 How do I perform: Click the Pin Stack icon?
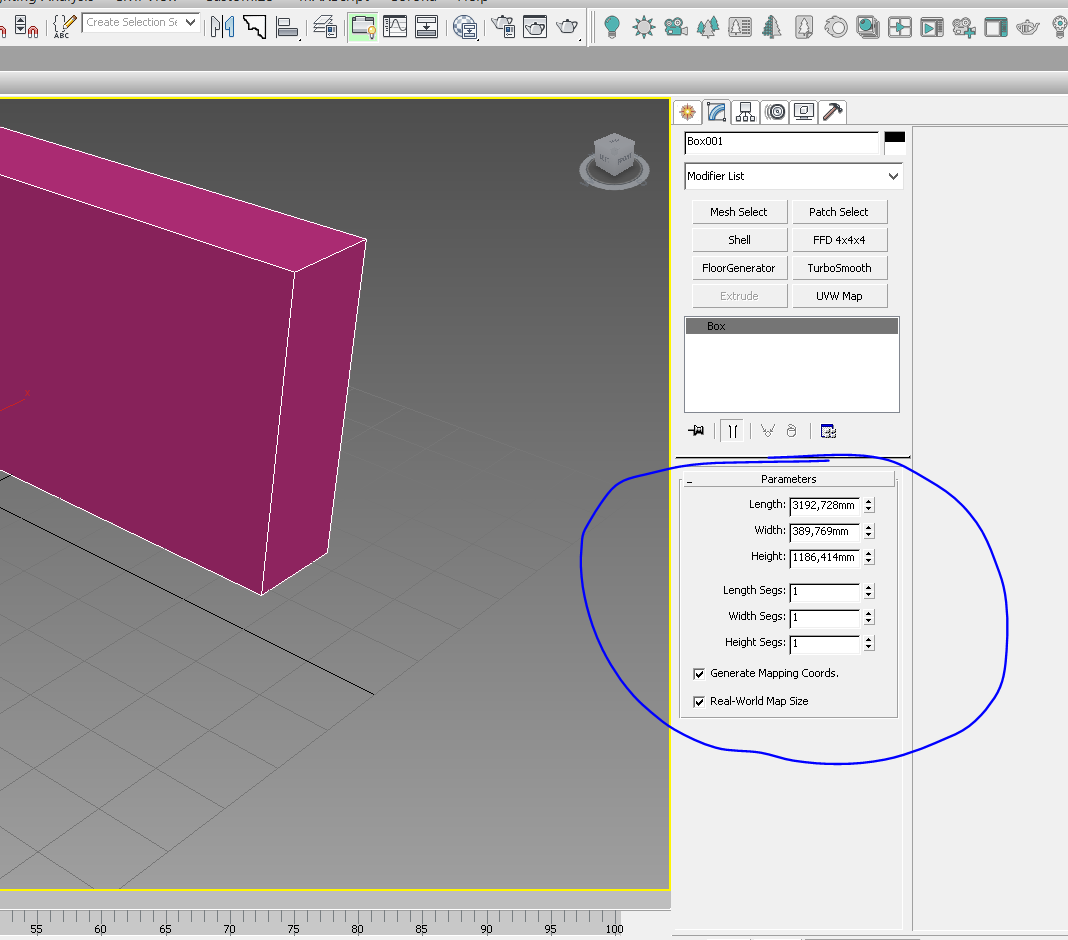tap(696, 430)
